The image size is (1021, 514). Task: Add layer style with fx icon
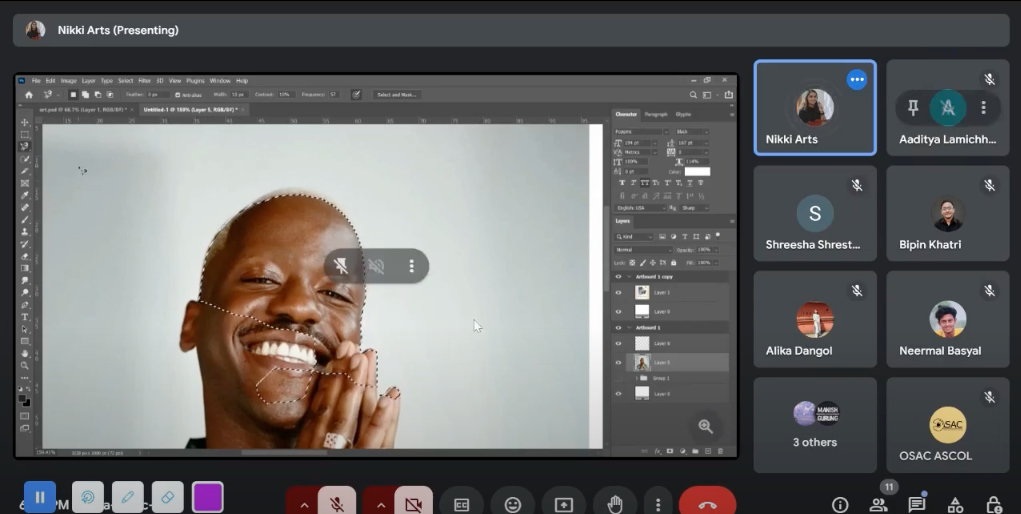(658, 451)
